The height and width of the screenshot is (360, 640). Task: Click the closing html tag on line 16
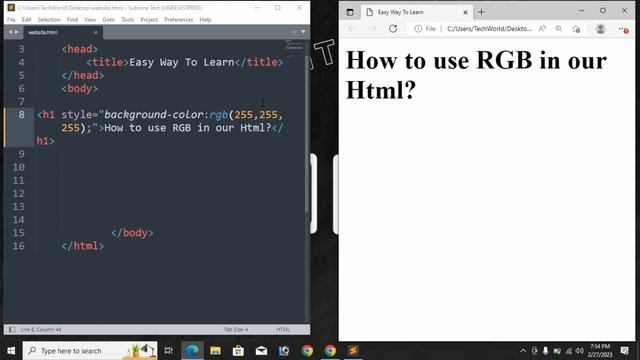point(83,246)
